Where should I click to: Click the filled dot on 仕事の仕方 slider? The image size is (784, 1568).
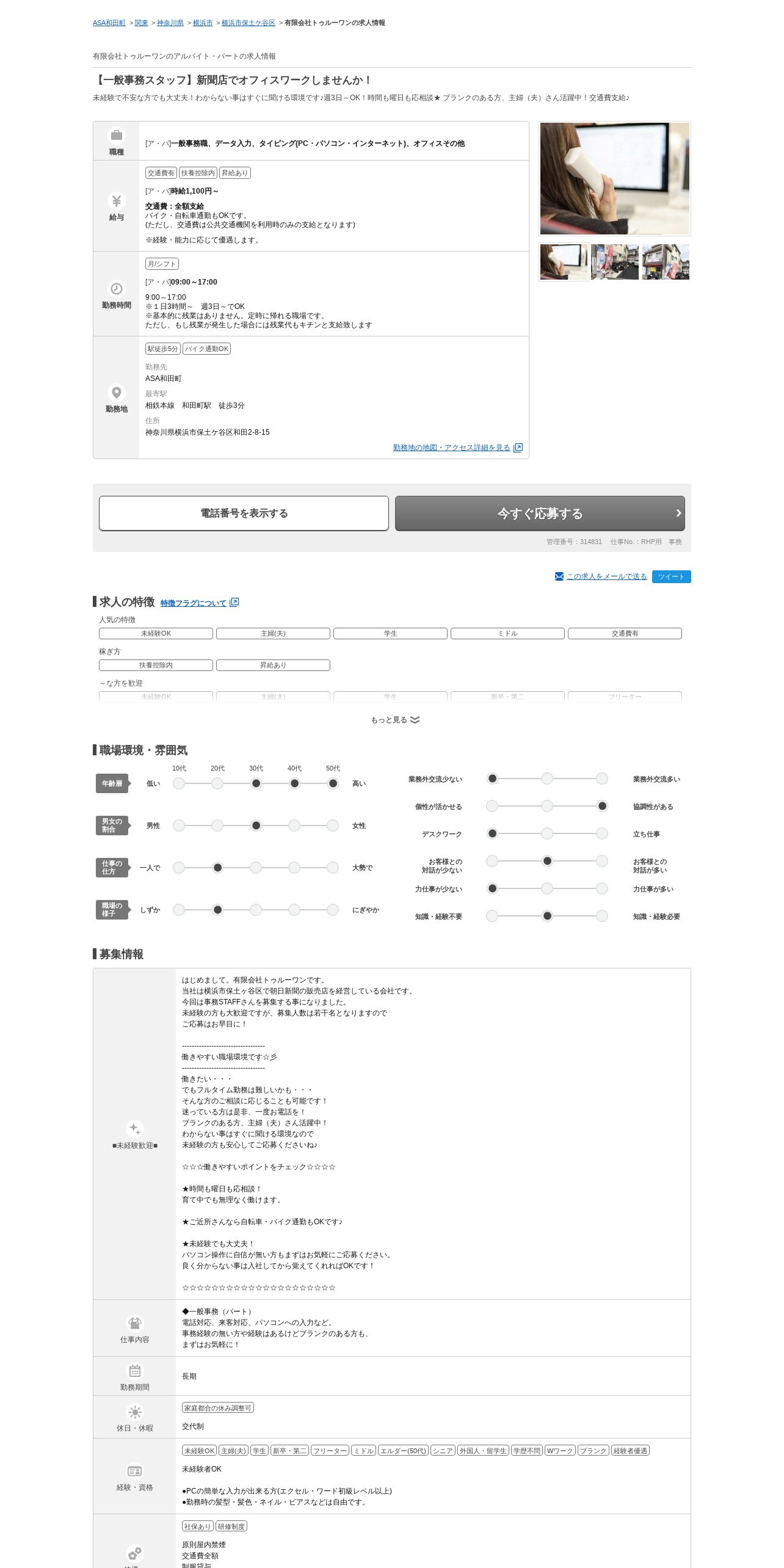[217, 868]
